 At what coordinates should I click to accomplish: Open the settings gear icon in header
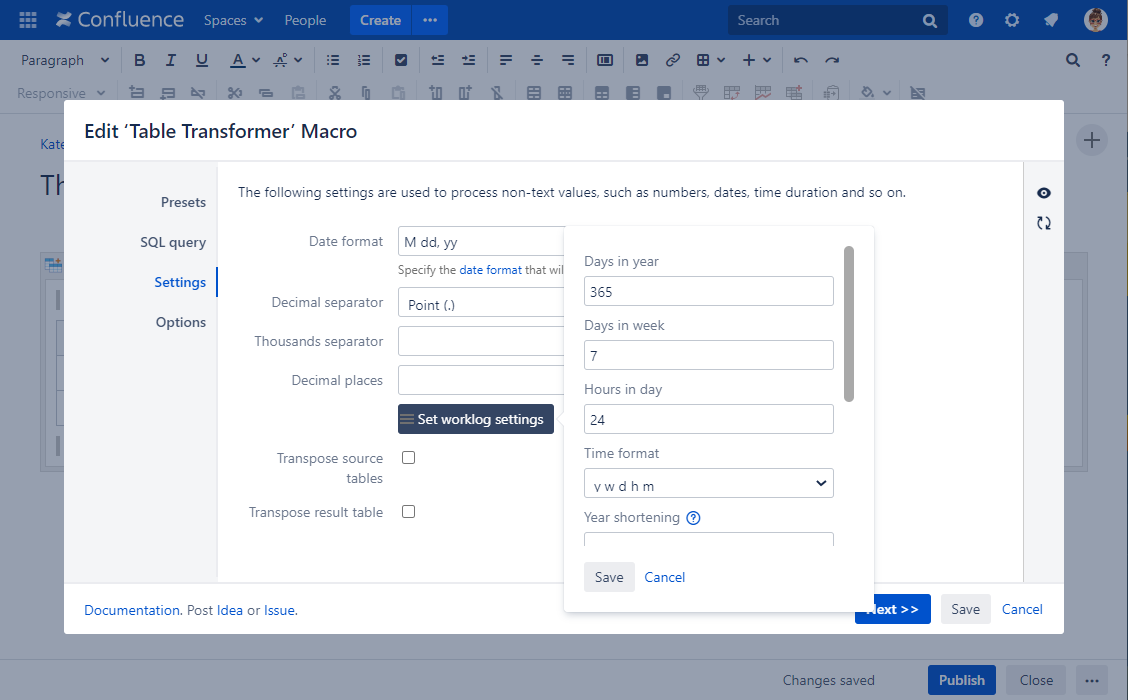[x=1011, y=20]
